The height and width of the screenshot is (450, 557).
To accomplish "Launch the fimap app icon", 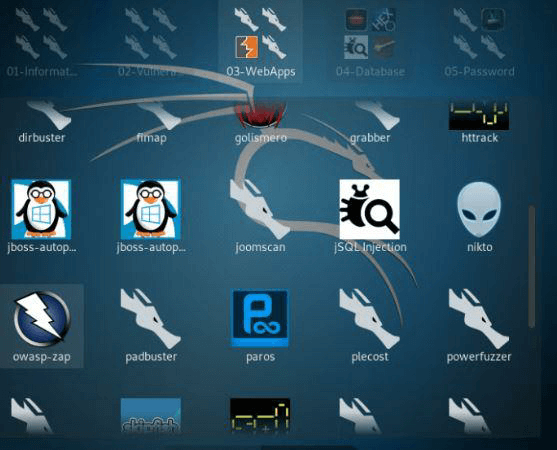I will [160, 114].
